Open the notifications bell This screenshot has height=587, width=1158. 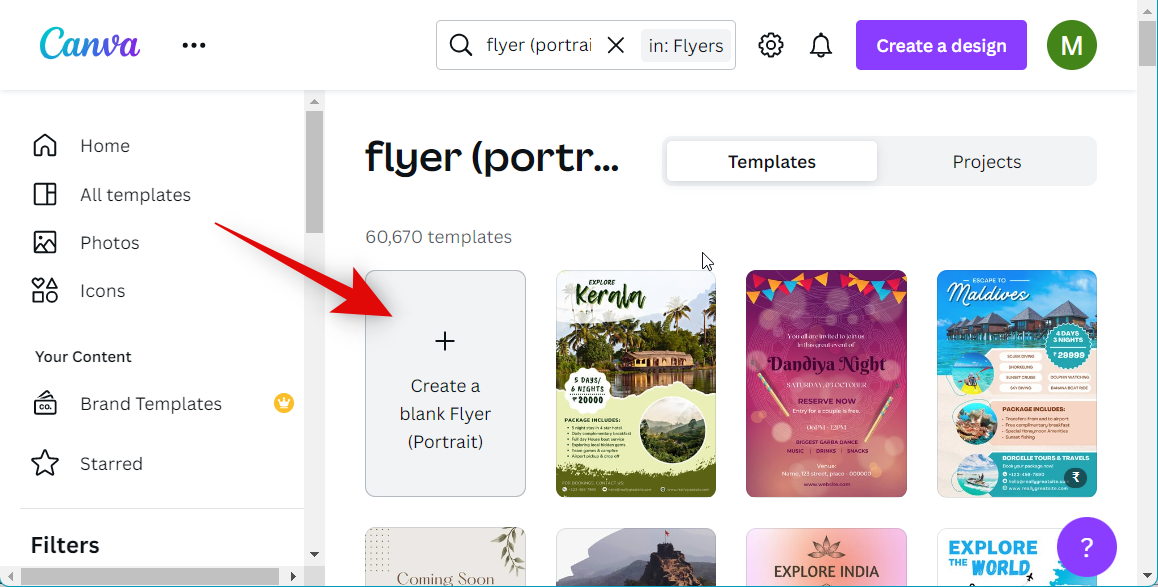coord(821,45)
